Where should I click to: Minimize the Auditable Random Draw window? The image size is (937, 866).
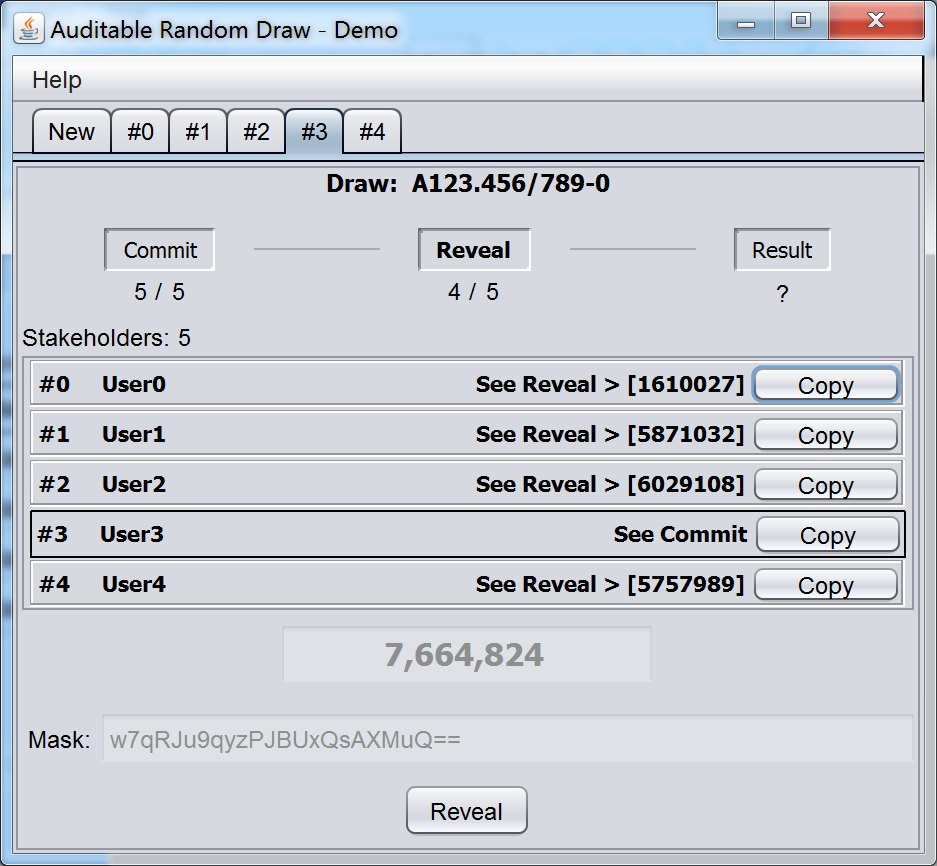pos(746,22)
